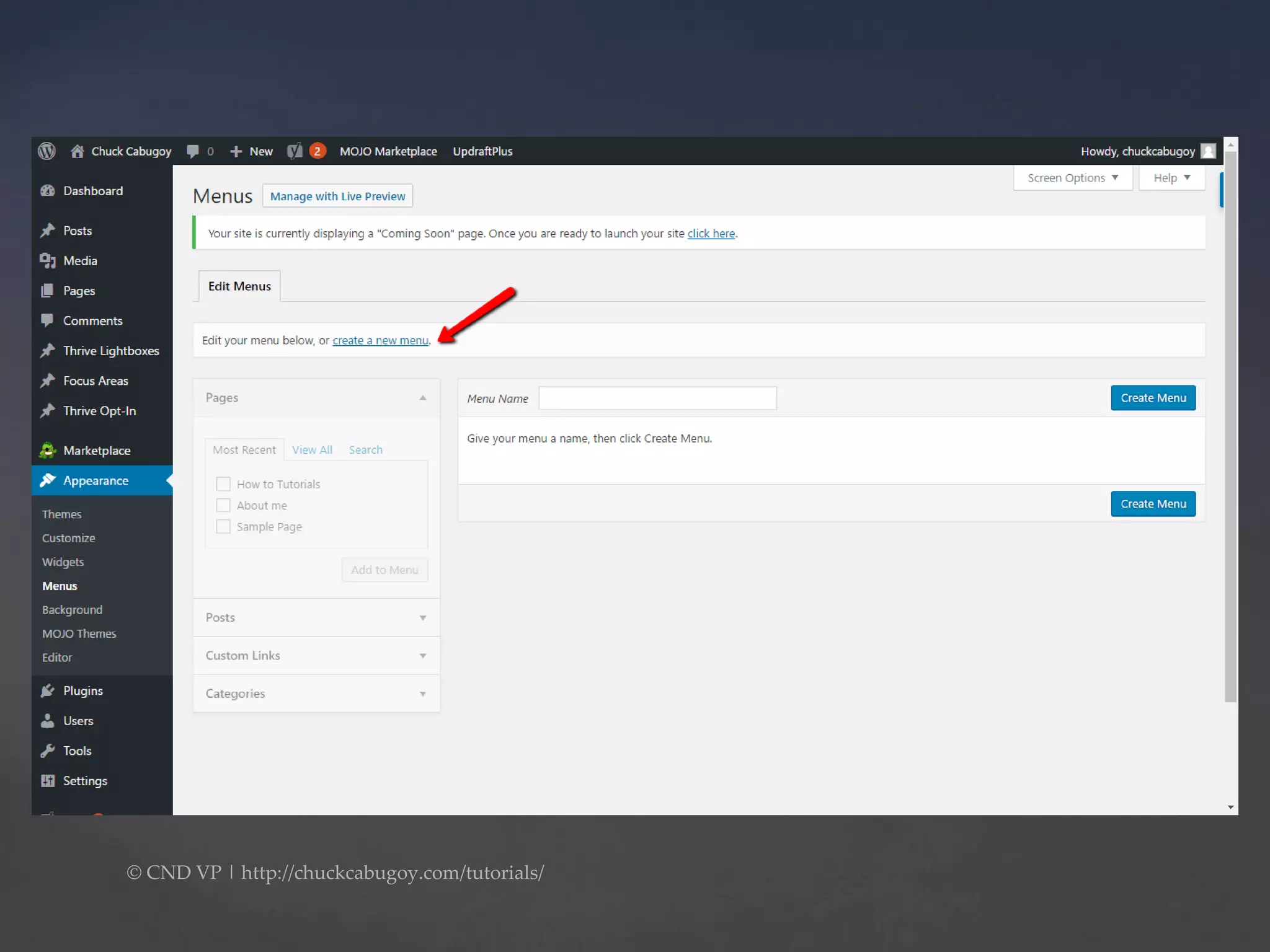
Task: Open Dashboard in the sidebar
Action: click(93, 191)
